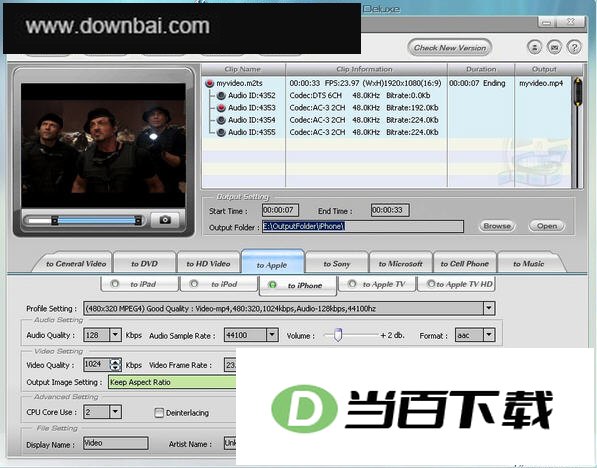597x468 pixels.
Task: Click the Output Folder path field
Action: (x=362, y=226)
